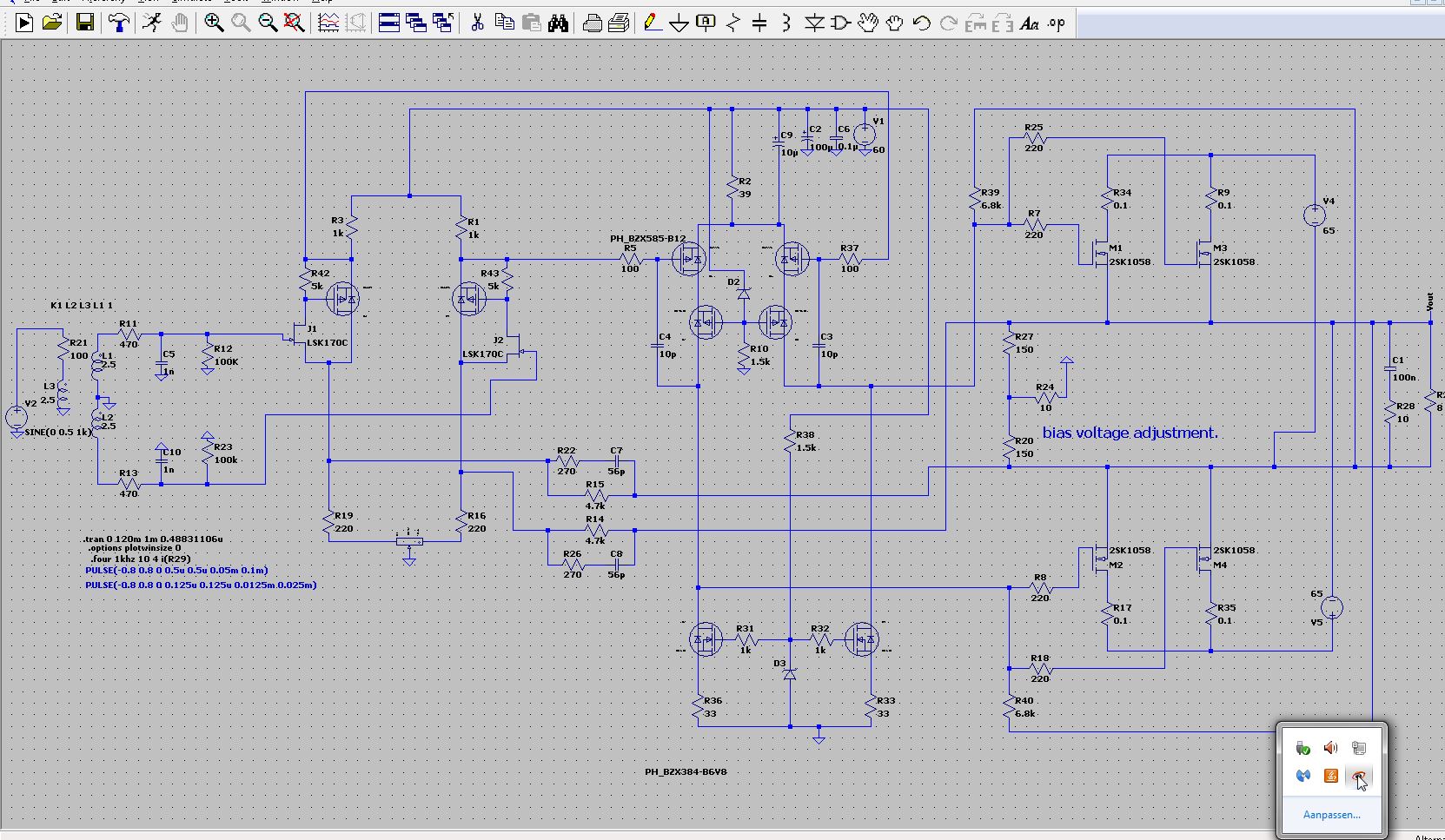The height and width of the screenshot is (840, 1445).
Task: Select the Zoom In magnifier
Action: [x=214, y=23]
